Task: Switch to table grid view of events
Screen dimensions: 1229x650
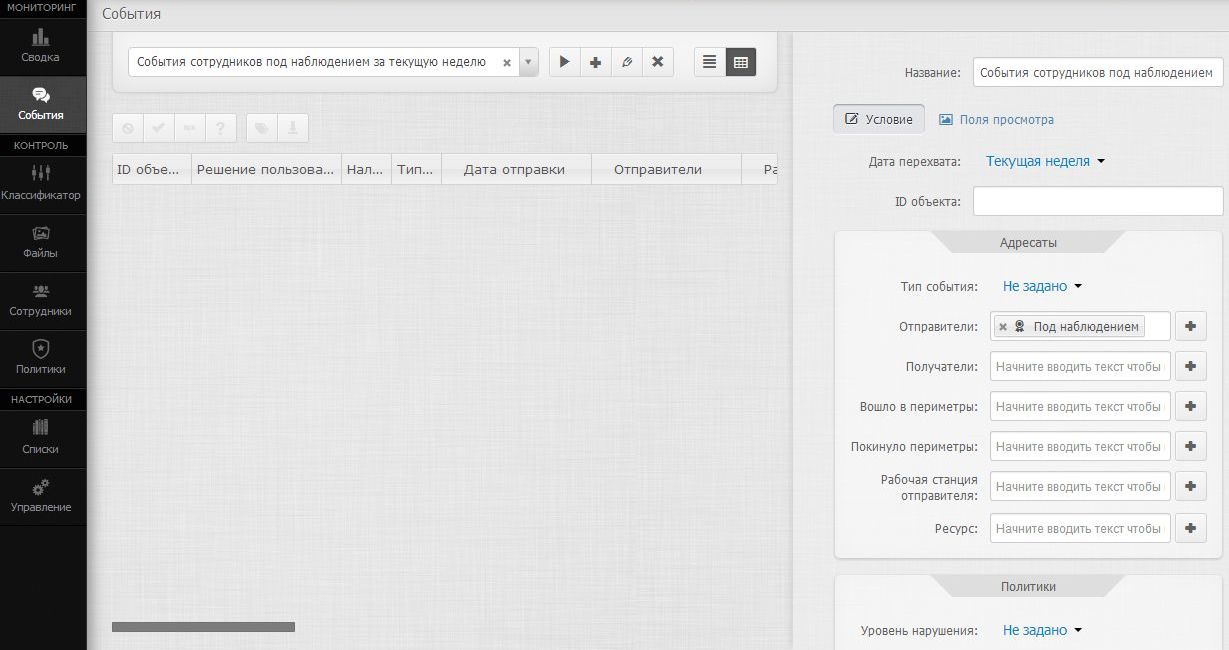Action: (740, 62)
